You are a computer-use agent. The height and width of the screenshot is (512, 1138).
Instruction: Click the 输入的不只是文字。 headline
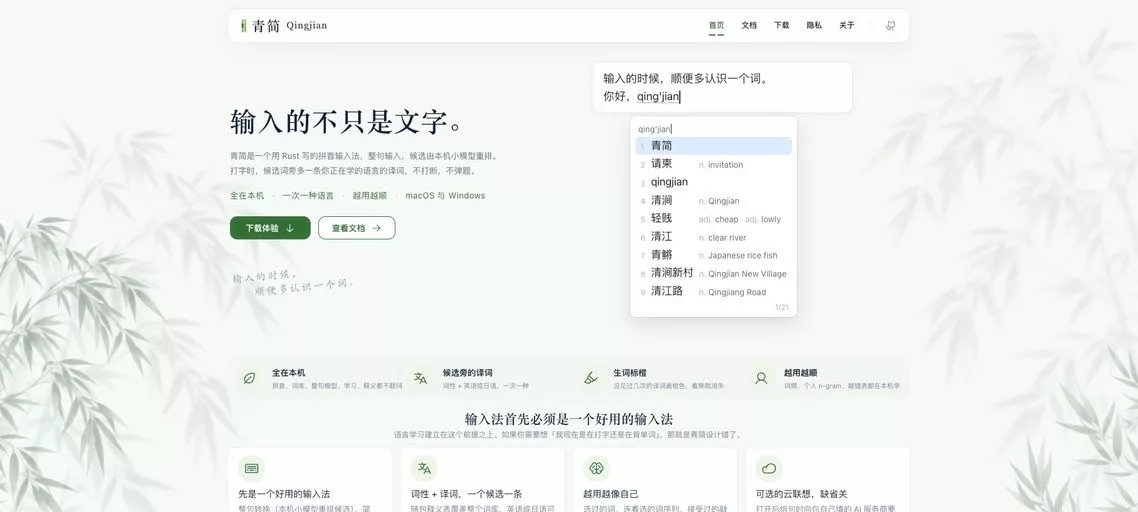(348, 122)
